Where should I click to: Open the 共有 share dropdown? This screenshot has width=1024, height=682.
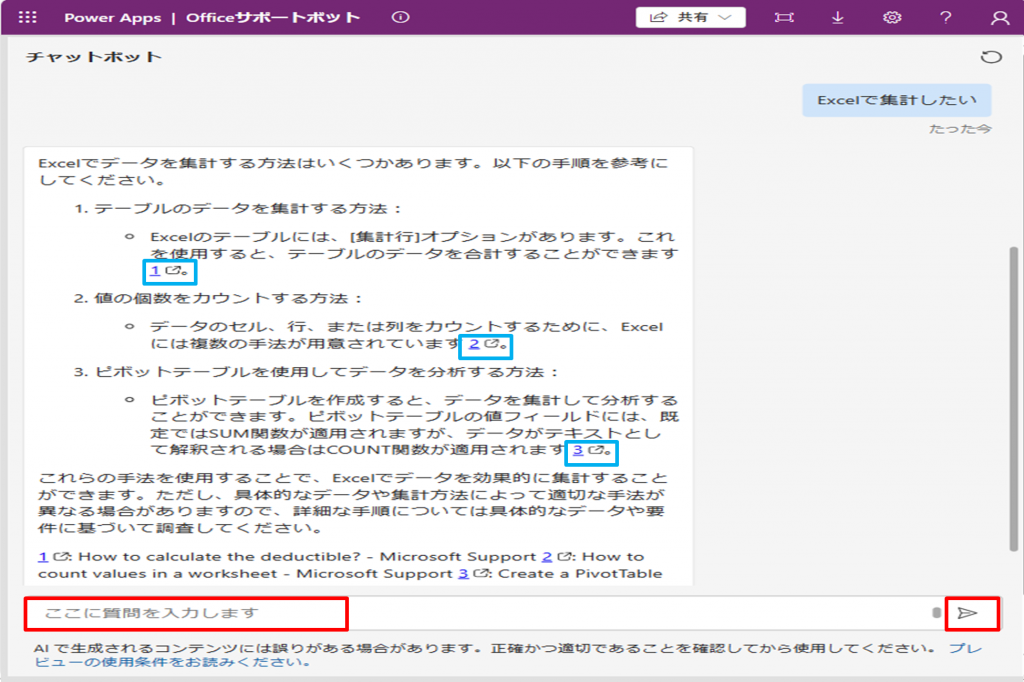tap(690, 17)
